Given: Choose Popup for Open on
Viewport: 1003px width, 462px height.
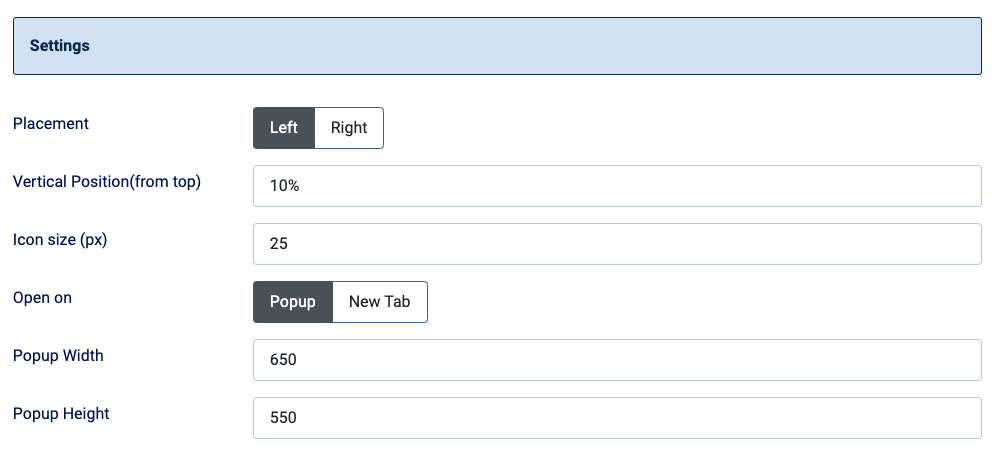Looking at the screenshot, I should click(x=293, y=302).
